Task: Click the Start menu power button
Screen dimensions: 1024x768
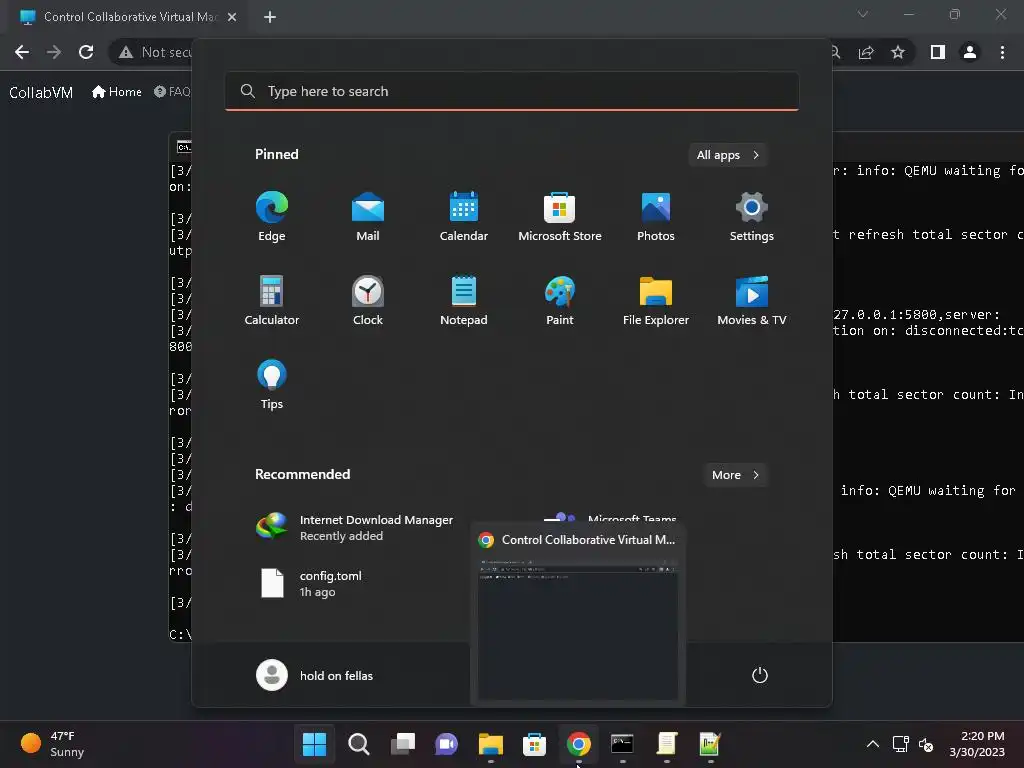Action: [x=760, y=675]
